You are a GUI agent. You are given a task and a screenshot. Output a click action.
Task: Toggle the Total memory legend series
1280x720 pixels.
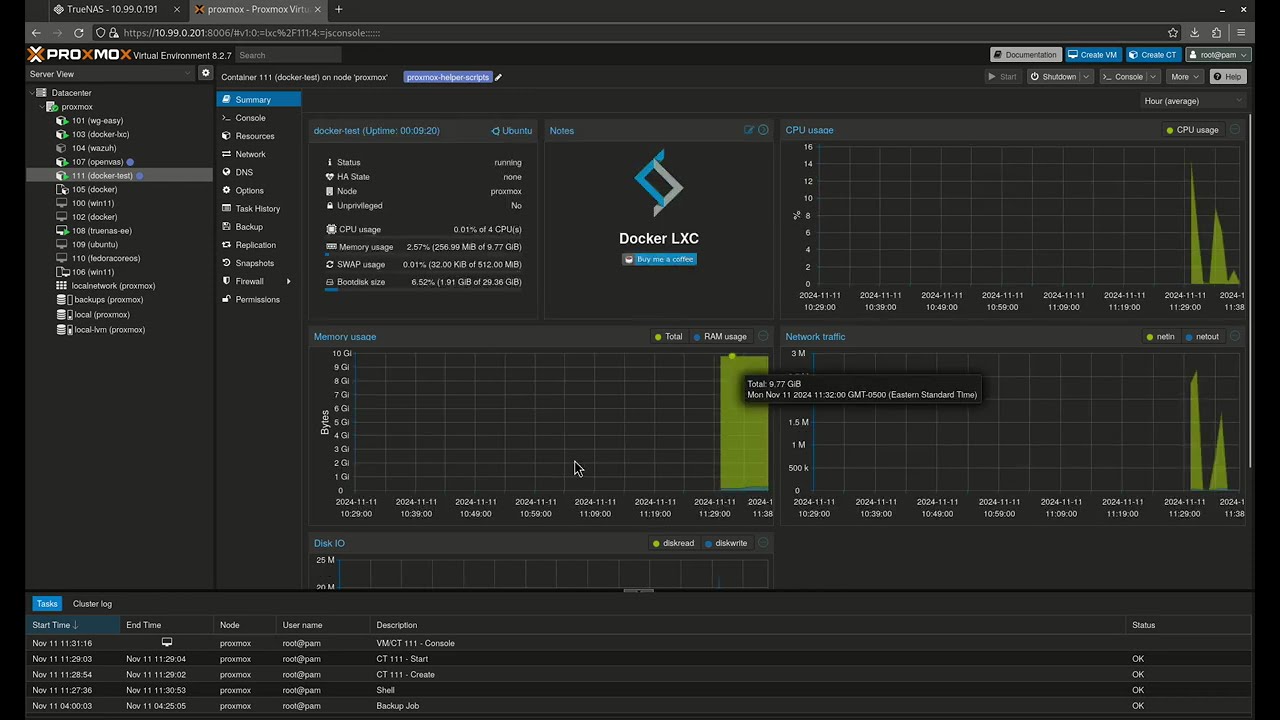point(668,336)
